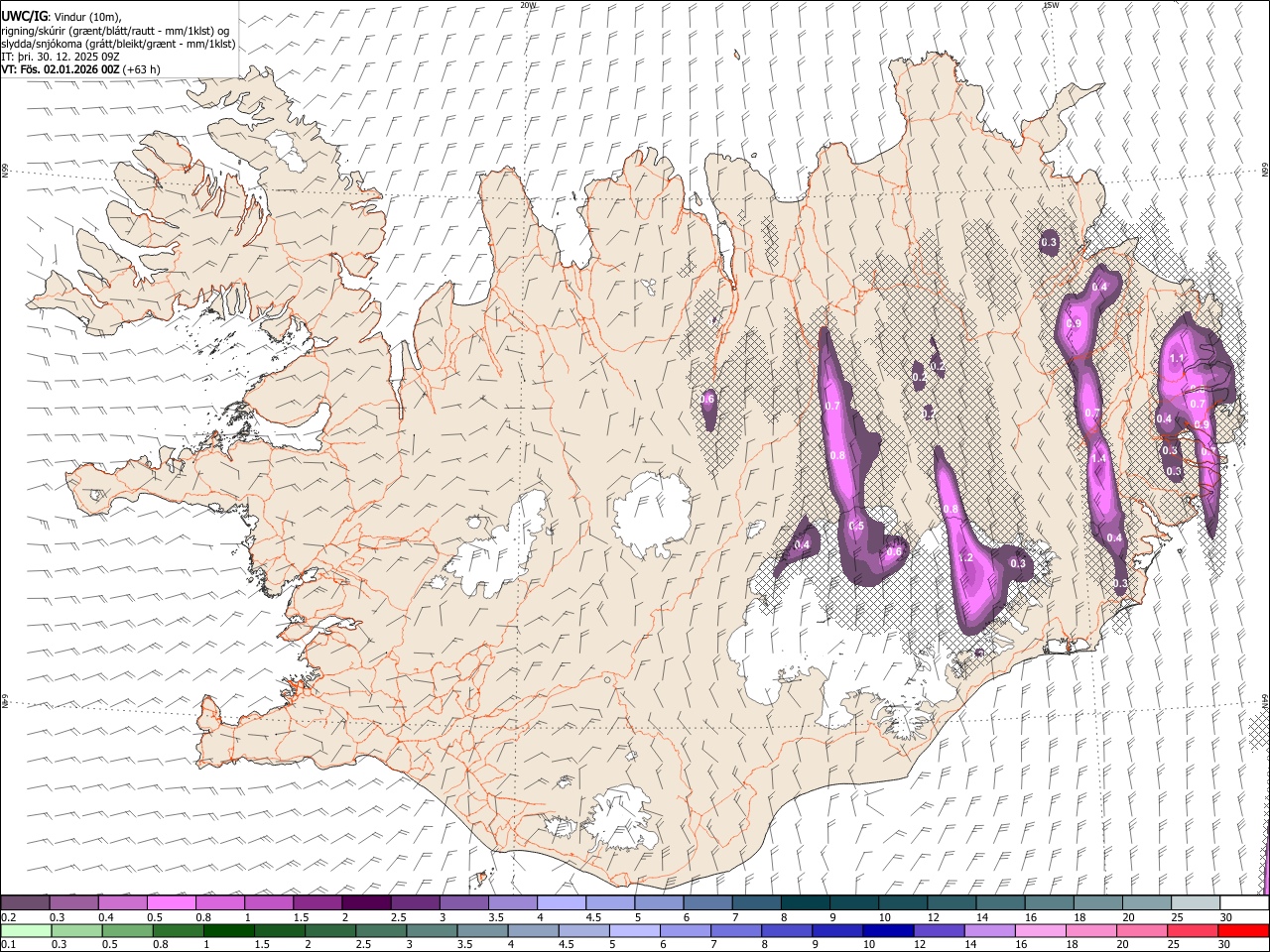Click the '0.1' label in the bottom legend row
Screen dimensions: 1270x952
(10, 945)
